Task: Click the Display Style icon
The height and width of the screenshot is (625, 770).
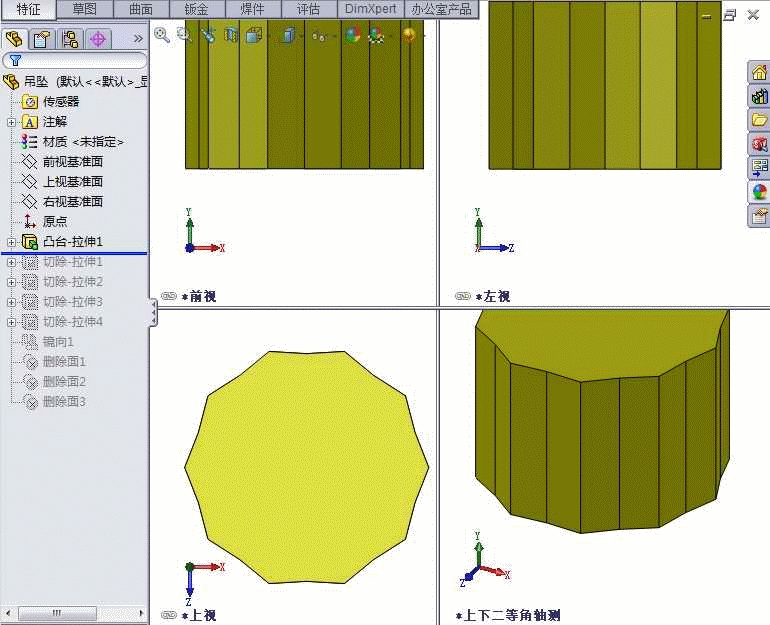Action: click(x=287, y=35)
